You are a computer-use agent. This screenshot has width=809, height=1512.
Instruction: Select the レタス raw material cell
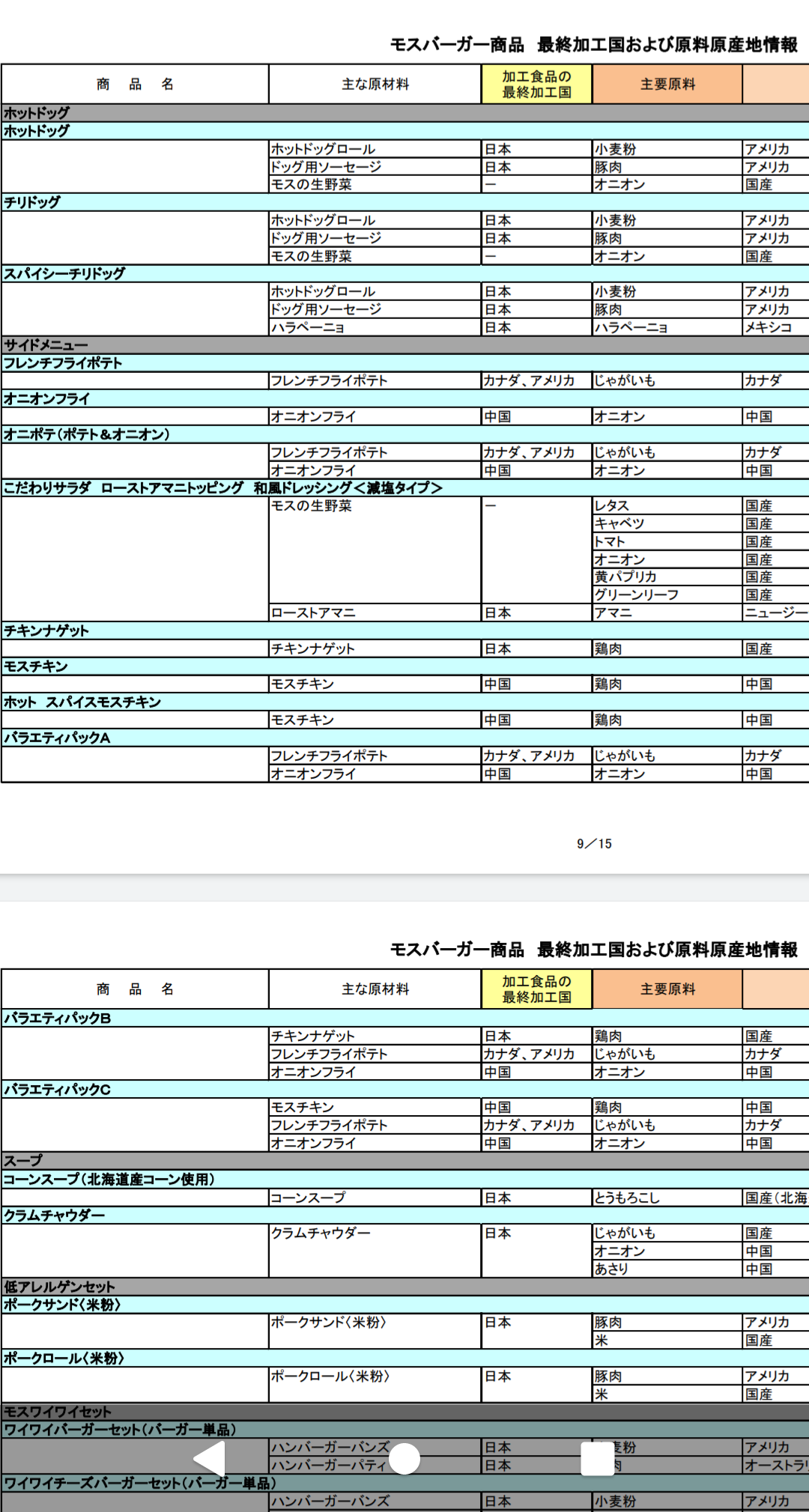tap(667, 505)
